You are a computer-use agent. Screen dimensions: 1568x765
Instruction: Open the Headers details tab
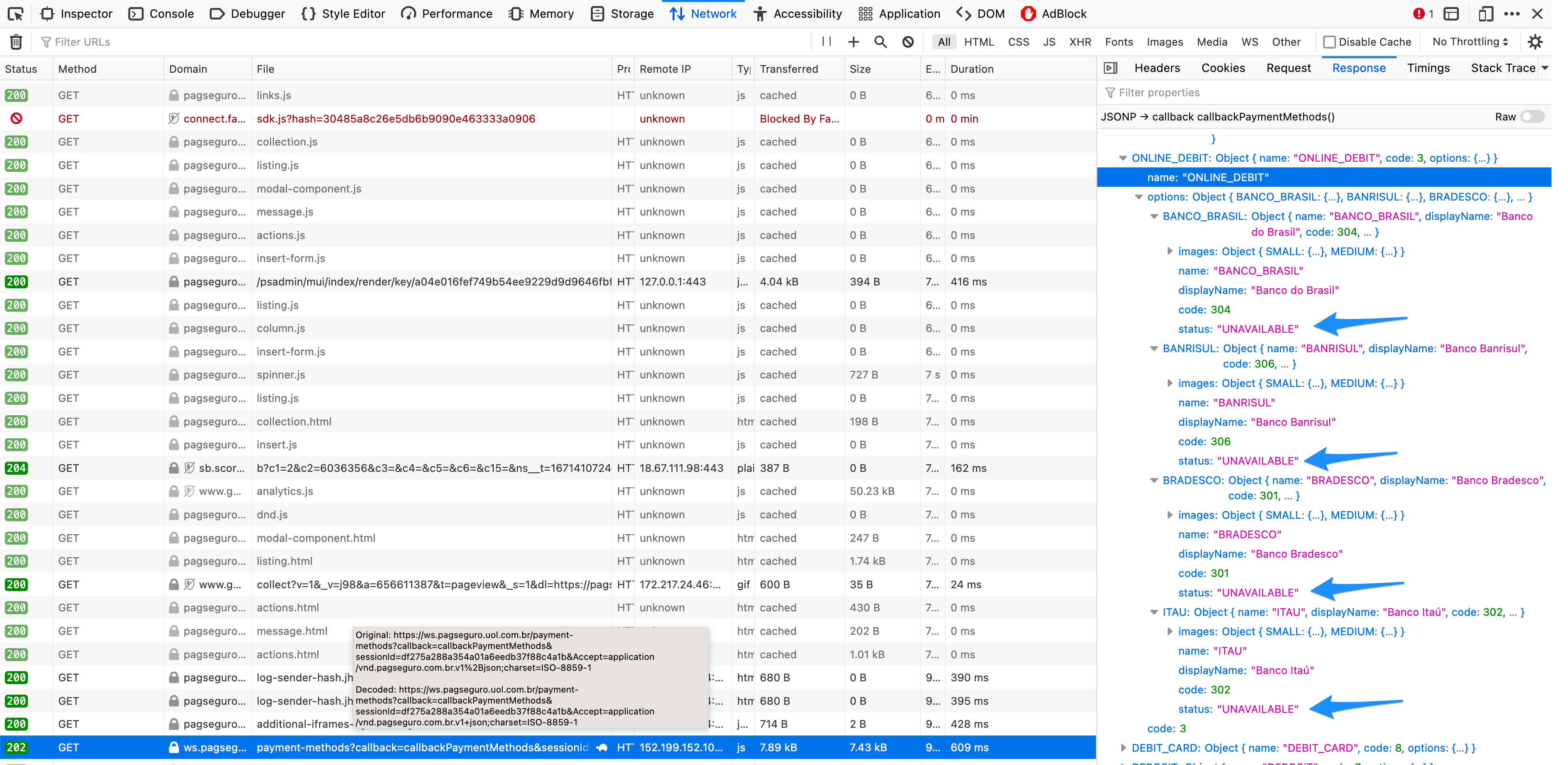[1157, 68]
